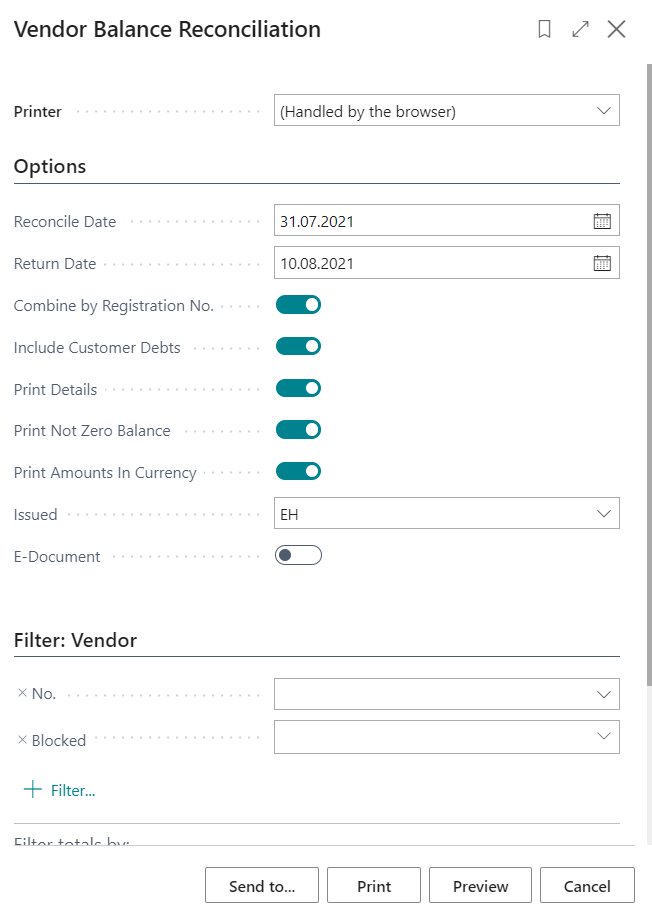Viewport: 652px width, 918px height.
Task: Click the Send to... button
Action: click(x=262, y=885)
